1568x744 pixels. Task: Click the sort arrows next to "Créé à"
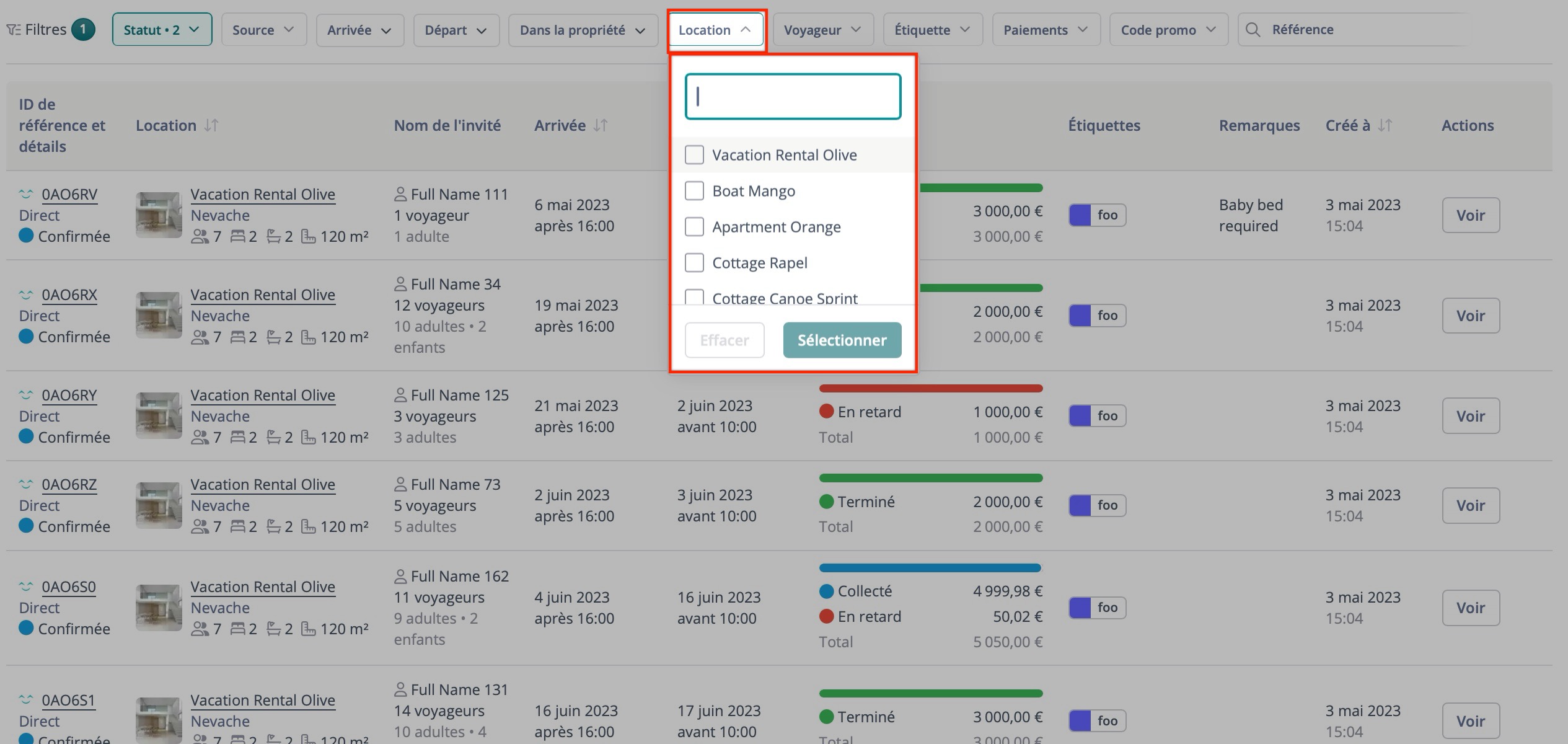1386,125
